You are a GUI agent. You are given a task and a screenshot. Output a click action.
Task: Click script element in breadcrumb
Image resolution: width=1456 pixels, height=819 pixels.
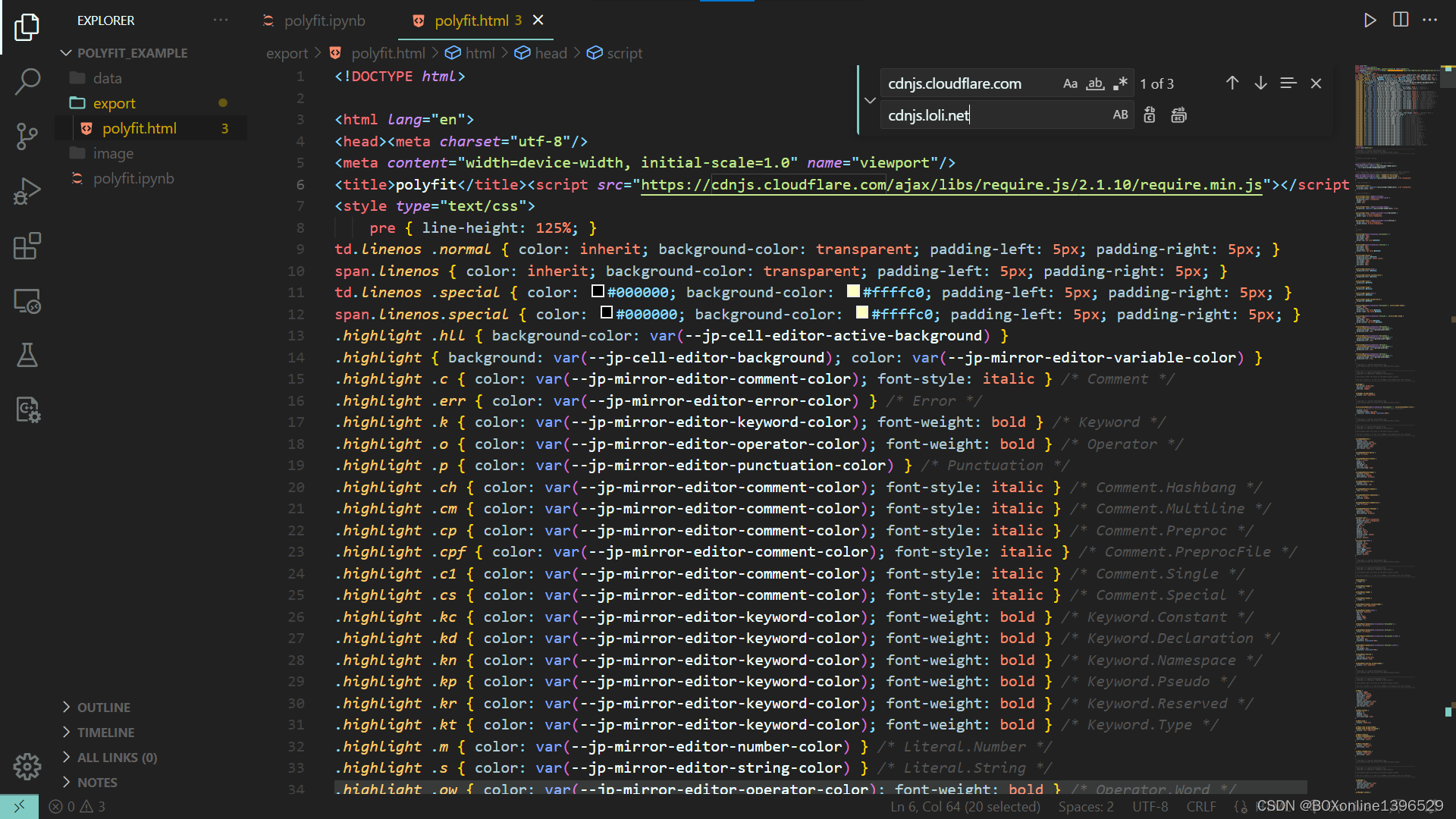point(624,53)
